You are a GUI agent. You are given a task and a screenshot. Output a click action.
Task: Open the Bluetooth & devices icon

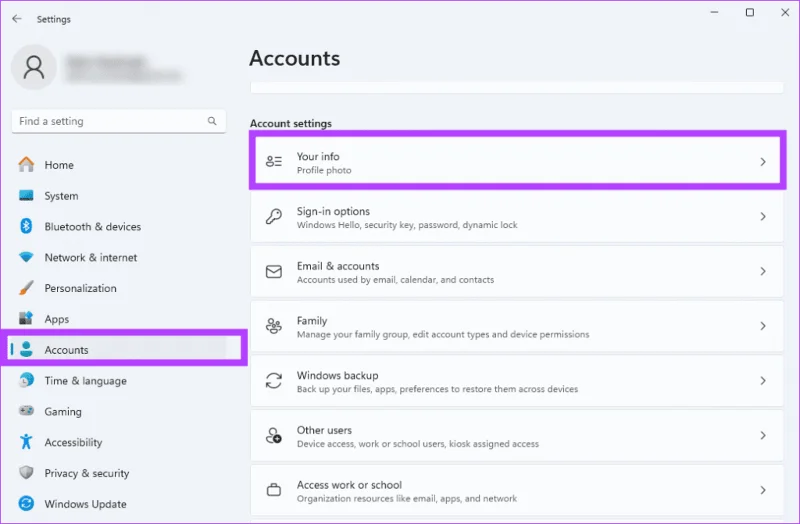26,226
